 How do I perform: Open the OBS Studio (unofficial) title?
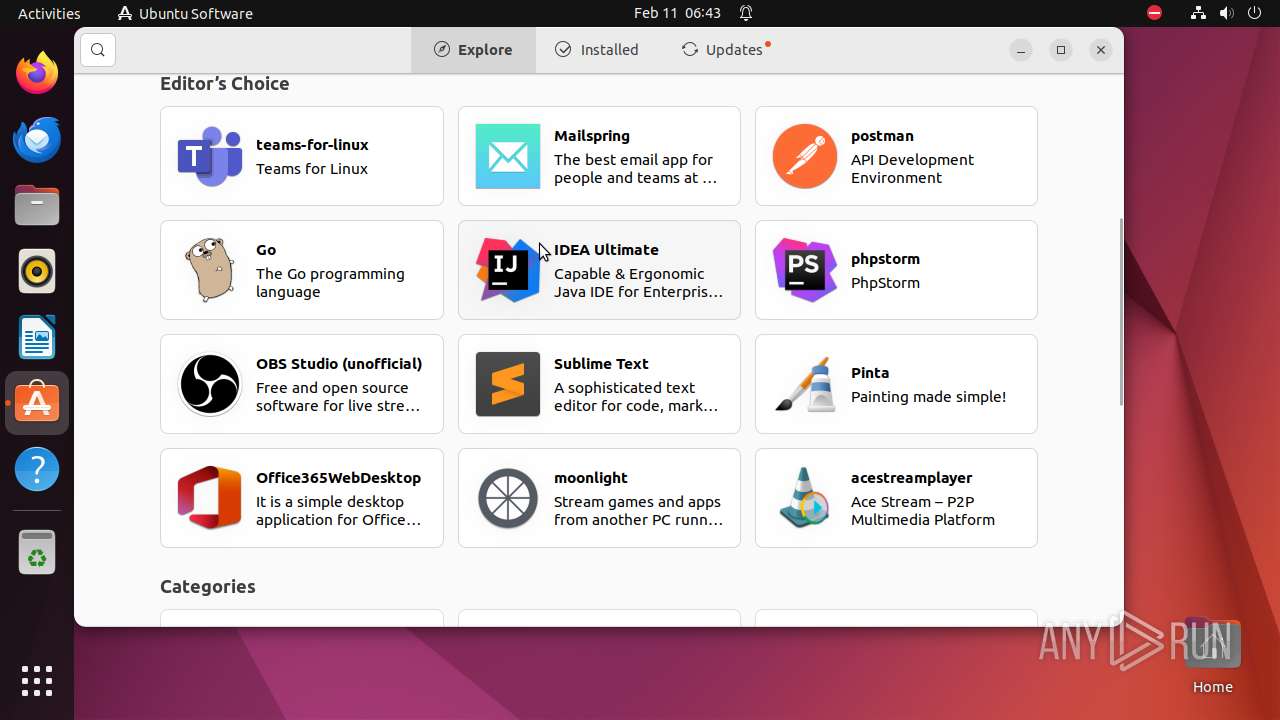339,364
